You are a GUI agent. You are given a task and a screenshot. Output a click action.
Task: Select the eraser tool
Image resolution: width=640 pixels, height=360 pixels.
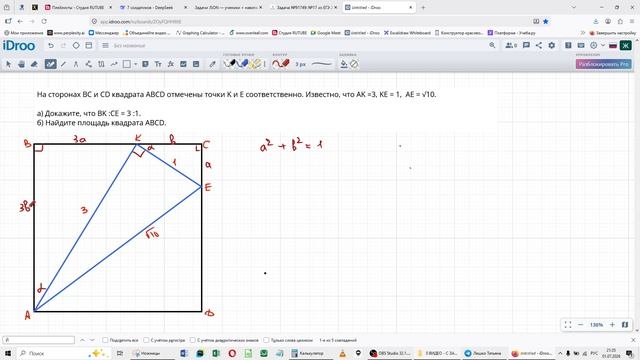click(34, 64)
